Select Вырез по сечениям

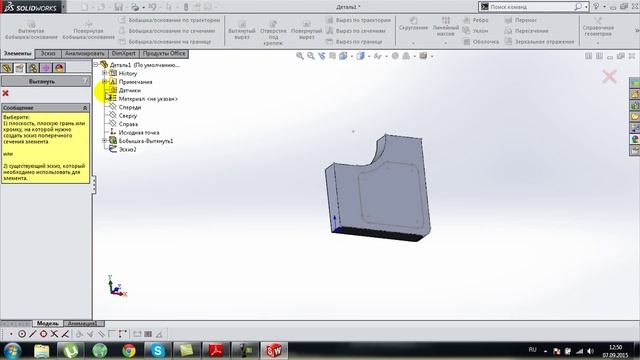pyautogui.click(x=356, y=31)
